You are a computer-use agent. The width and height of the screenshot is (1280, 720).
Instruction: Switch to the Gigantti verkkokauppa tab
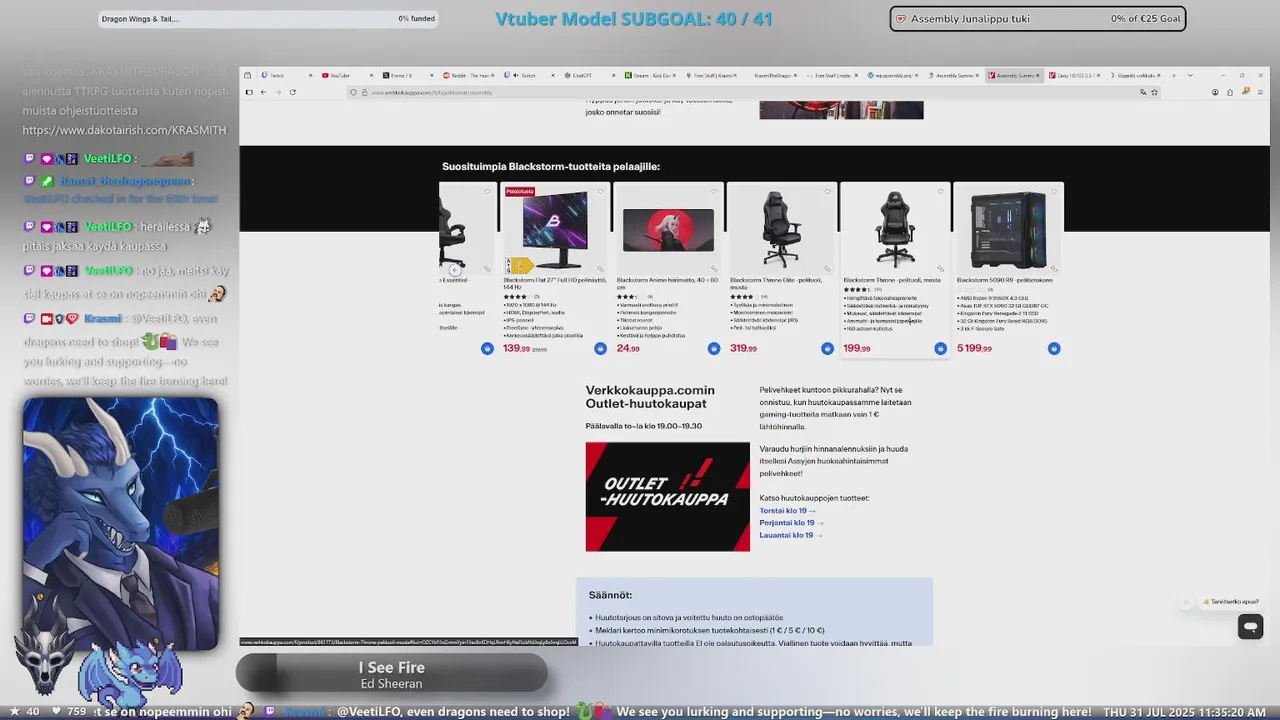click(x=1135, y=75)
